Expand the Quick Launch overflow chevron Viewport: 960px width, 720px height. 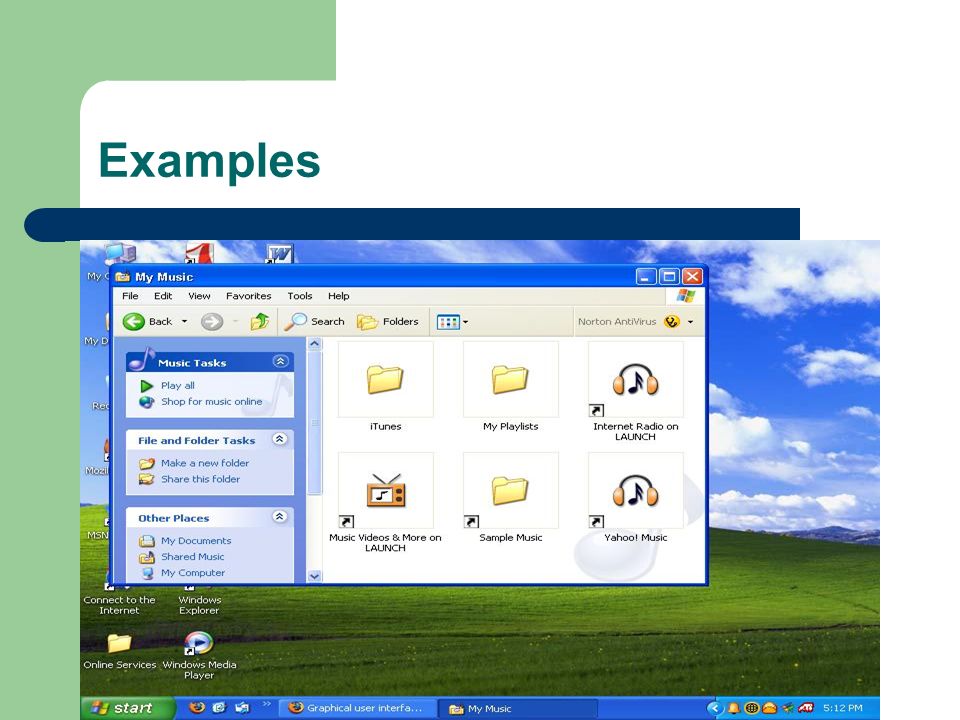[267, 704]
